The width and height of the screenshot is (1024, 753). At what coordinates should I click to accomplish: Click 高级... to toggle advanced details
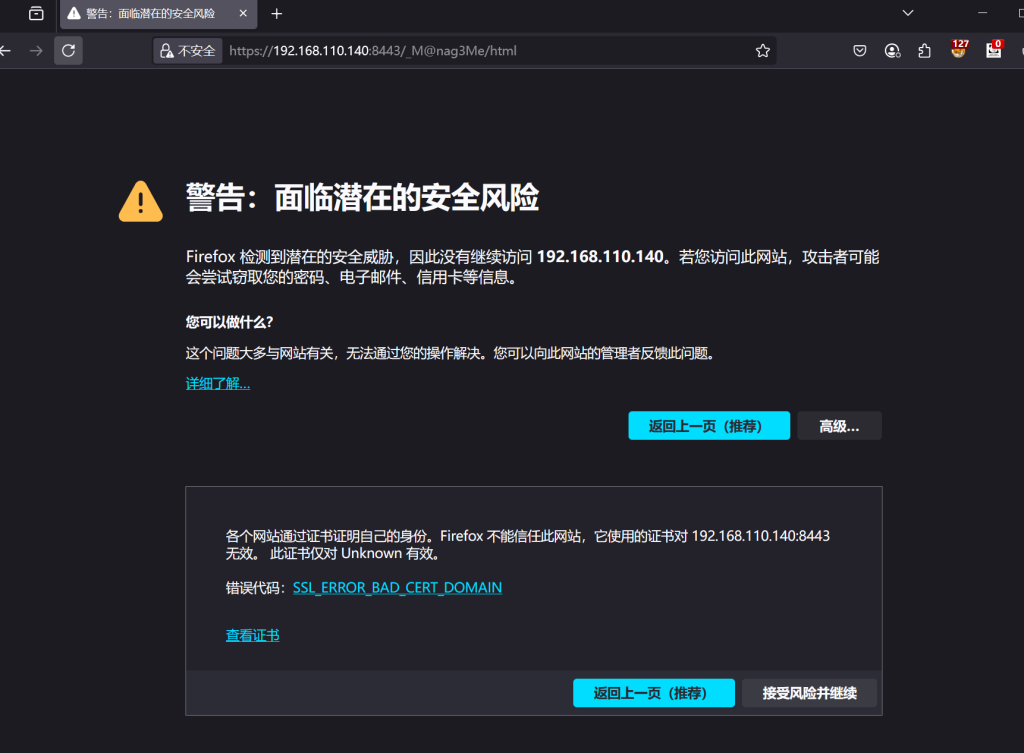point(839,426)
